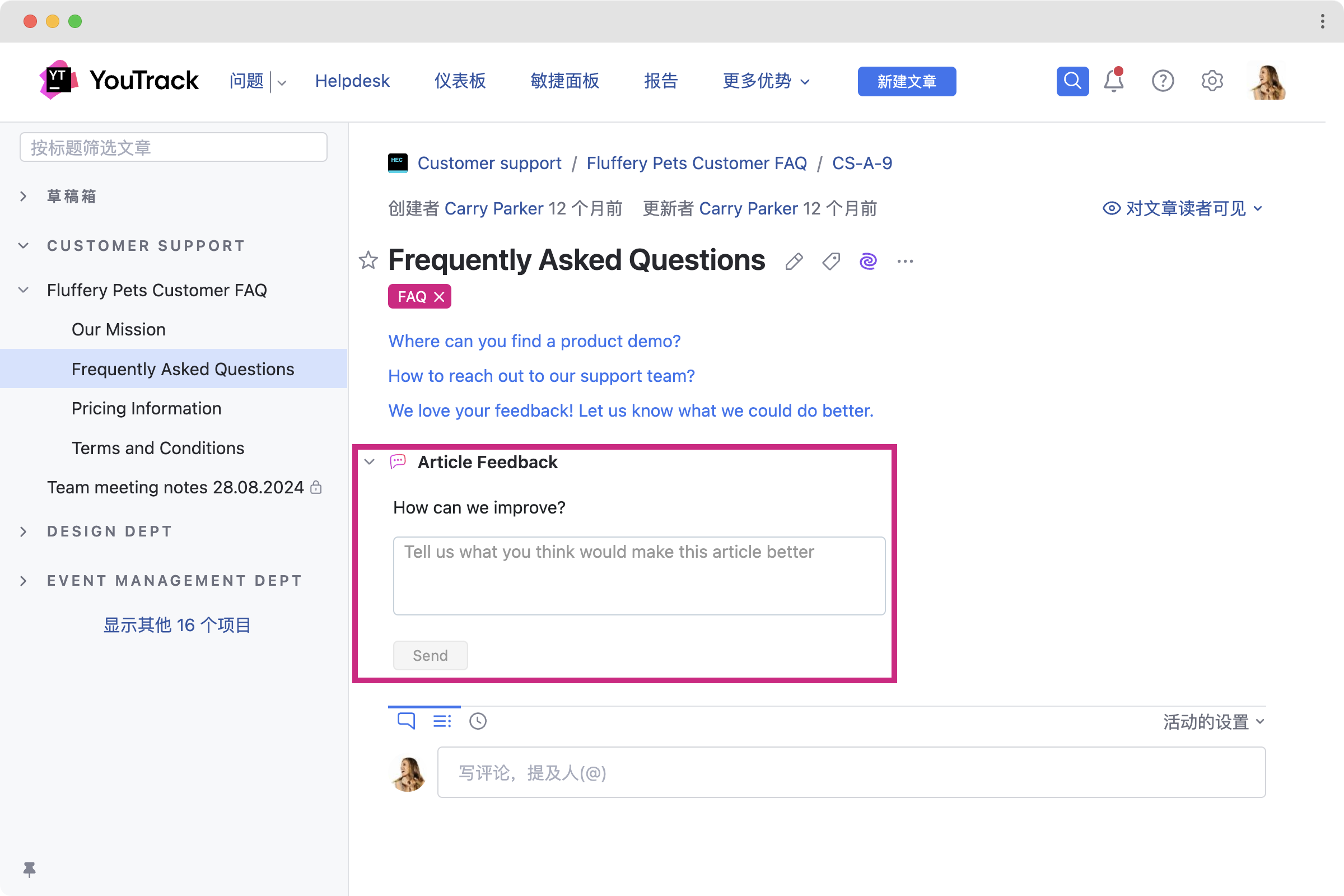Click the blue search icon in header
This screenshot has height=896, width=1344.
click(1072, 81)
